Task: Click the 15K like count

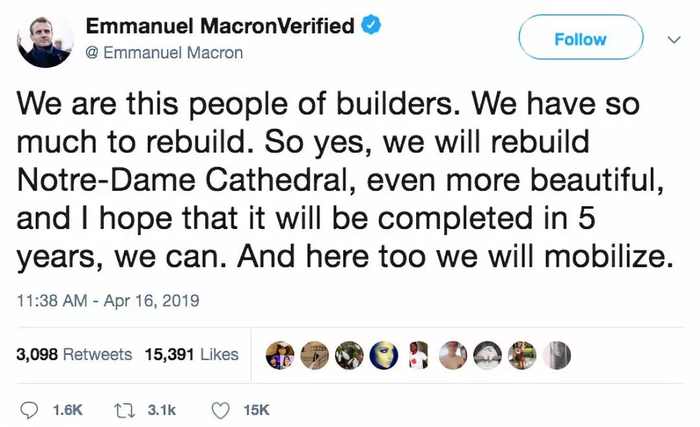Action: (256, 409)
